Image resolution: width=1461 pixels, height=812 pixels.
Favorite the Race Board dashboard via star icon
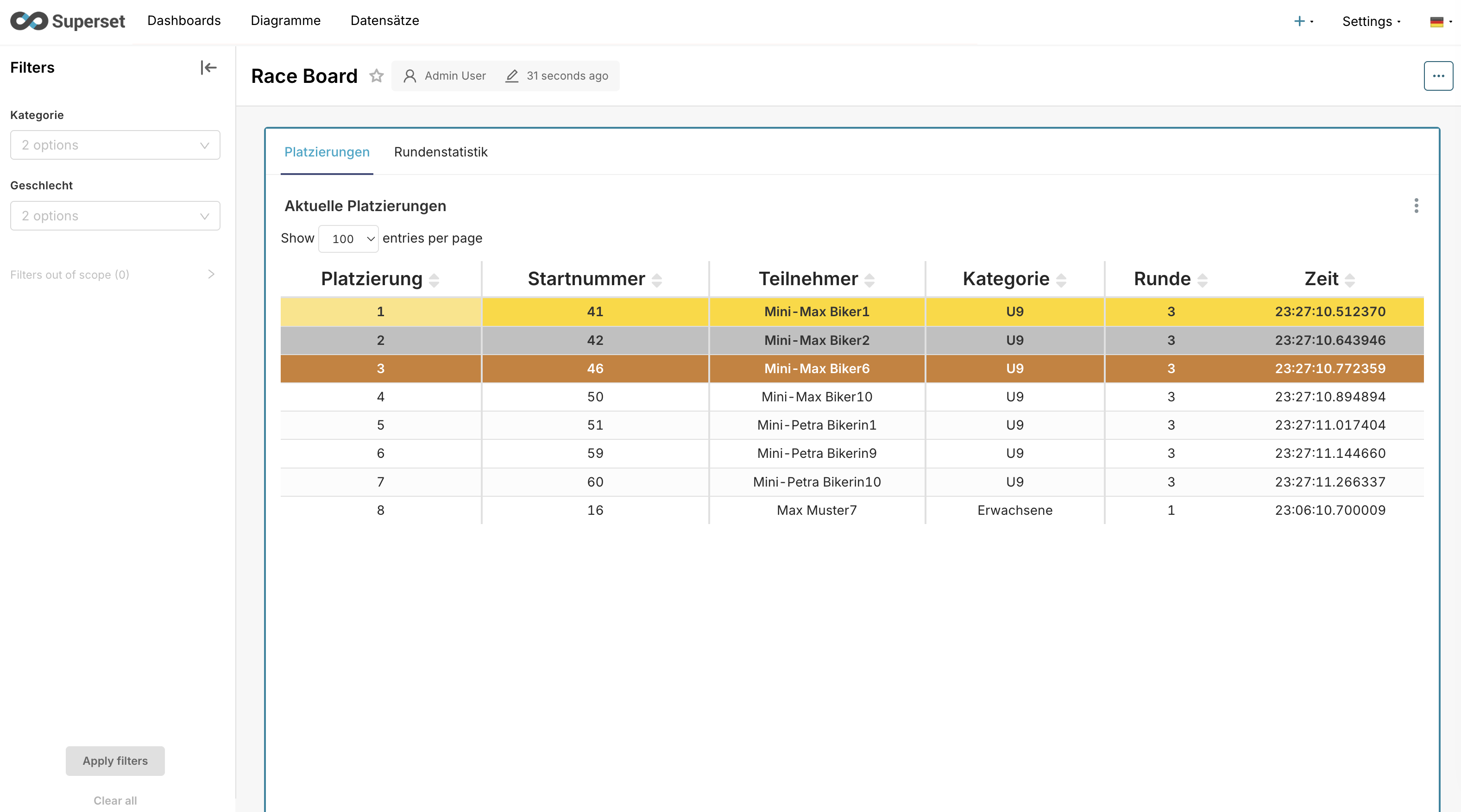[x=376, y=75]
